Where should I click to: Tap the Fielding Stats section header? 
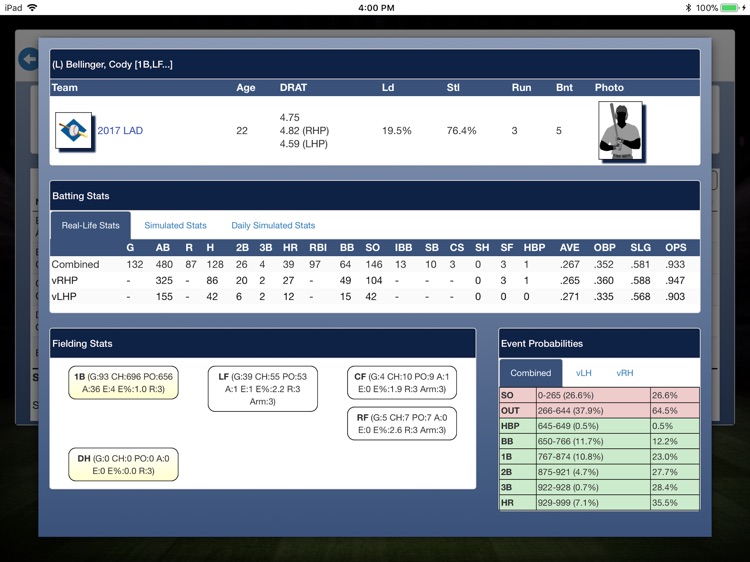pyautogui.click(x=263, y=343)
